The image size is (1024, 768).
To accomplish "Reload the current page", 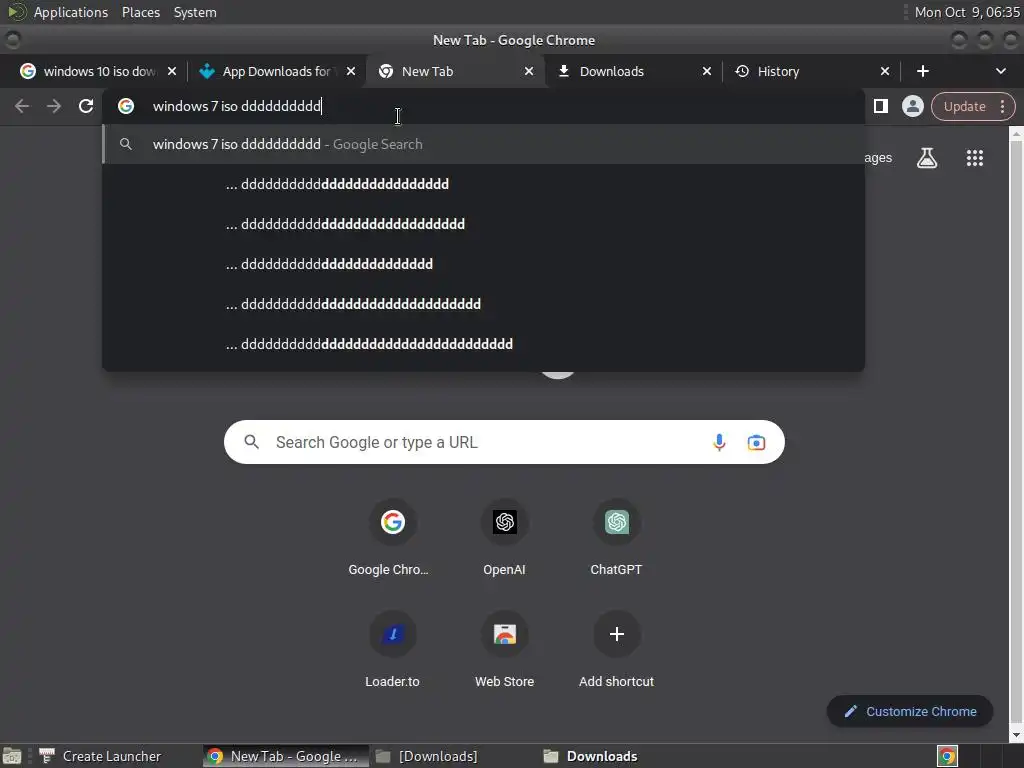I will tap(86, 106).
